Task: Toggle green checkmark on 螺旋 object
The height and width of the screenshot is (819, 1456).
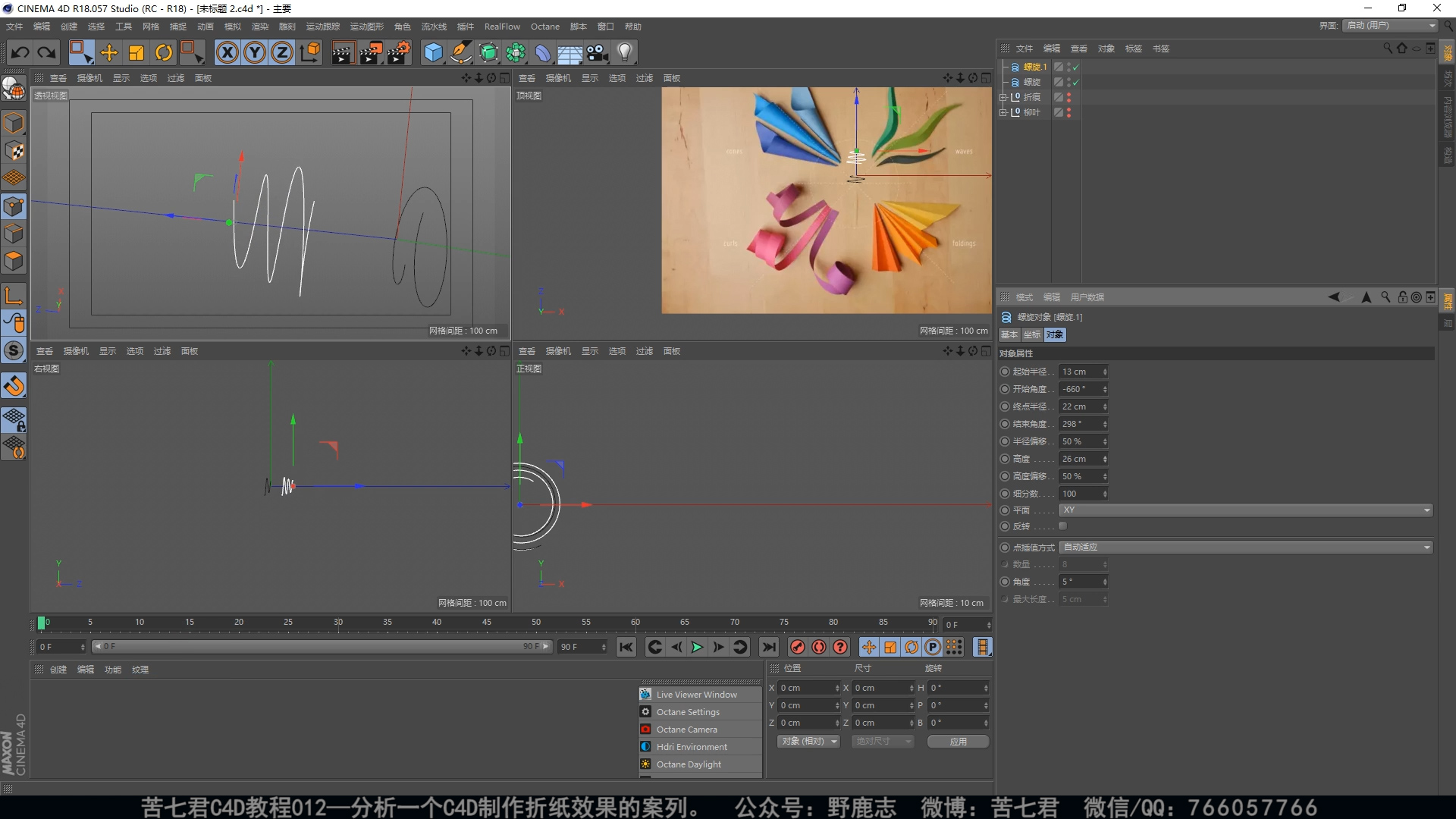Action: (x=1075, y=82)
